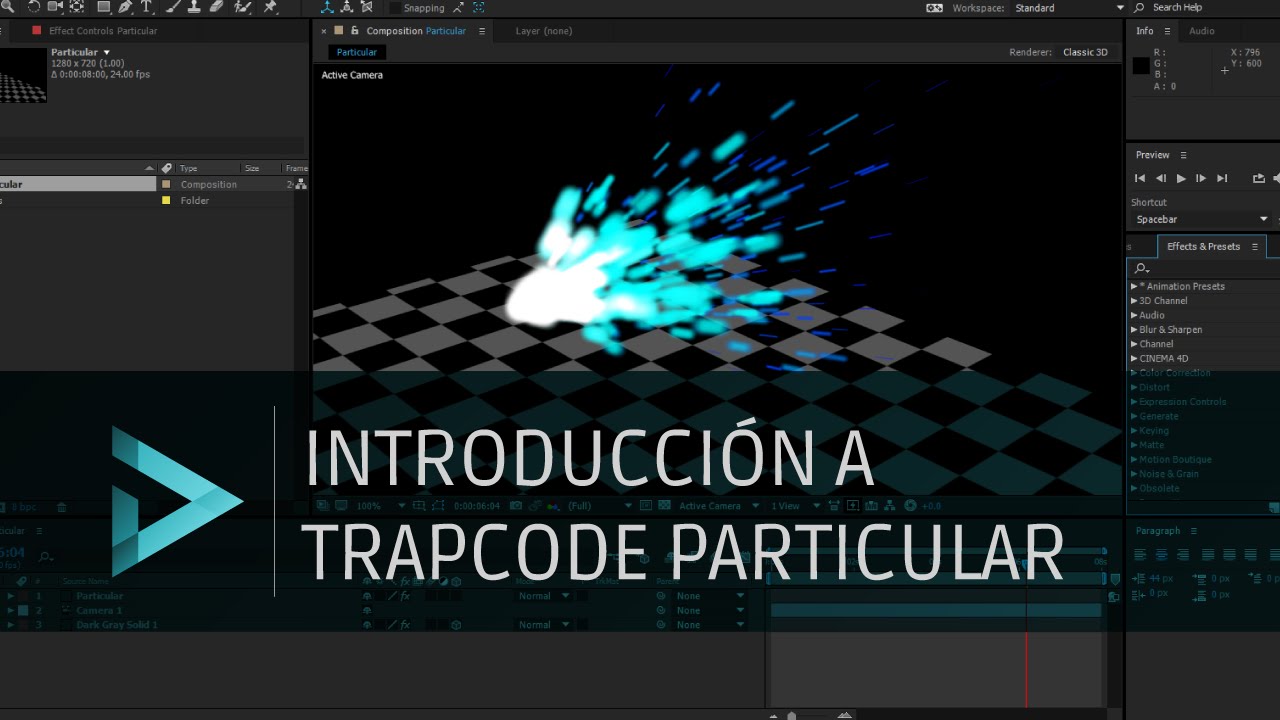1280x720 pixels.
Task: Open the Effect Controls Particular tab
Action: pyautogui.click(x=103, y=31)
